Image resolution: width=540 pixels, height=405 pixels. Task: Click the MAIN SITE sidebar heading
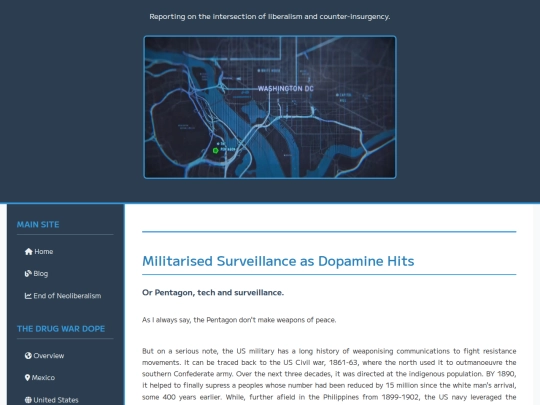click(38, 225)
